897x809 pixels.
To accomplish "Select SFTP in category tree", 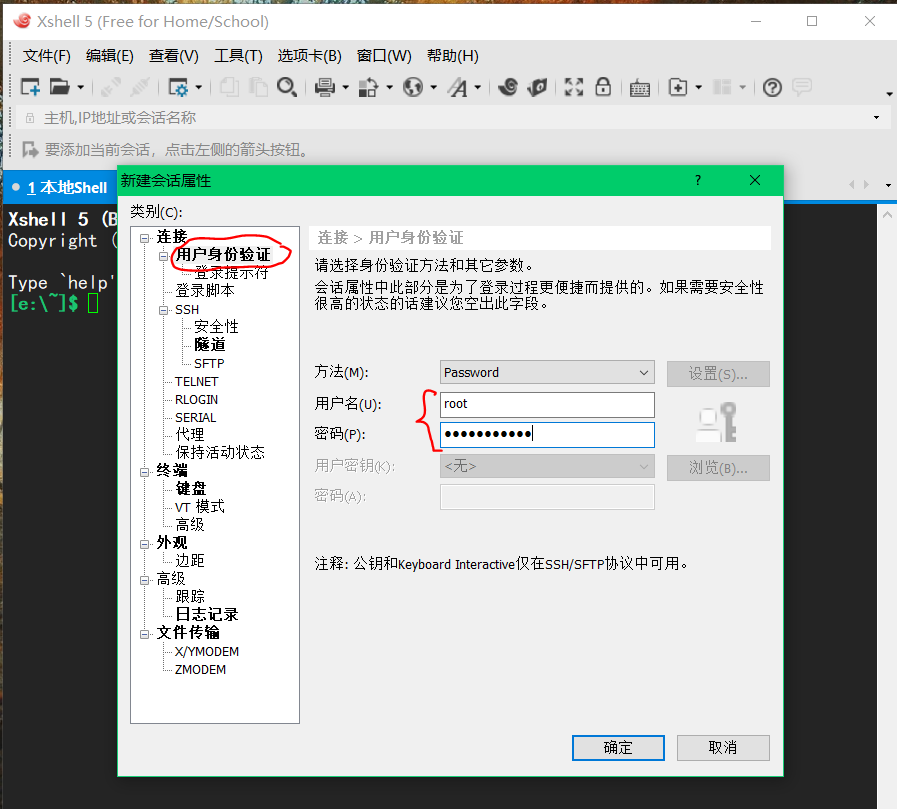I will (209, 363).
